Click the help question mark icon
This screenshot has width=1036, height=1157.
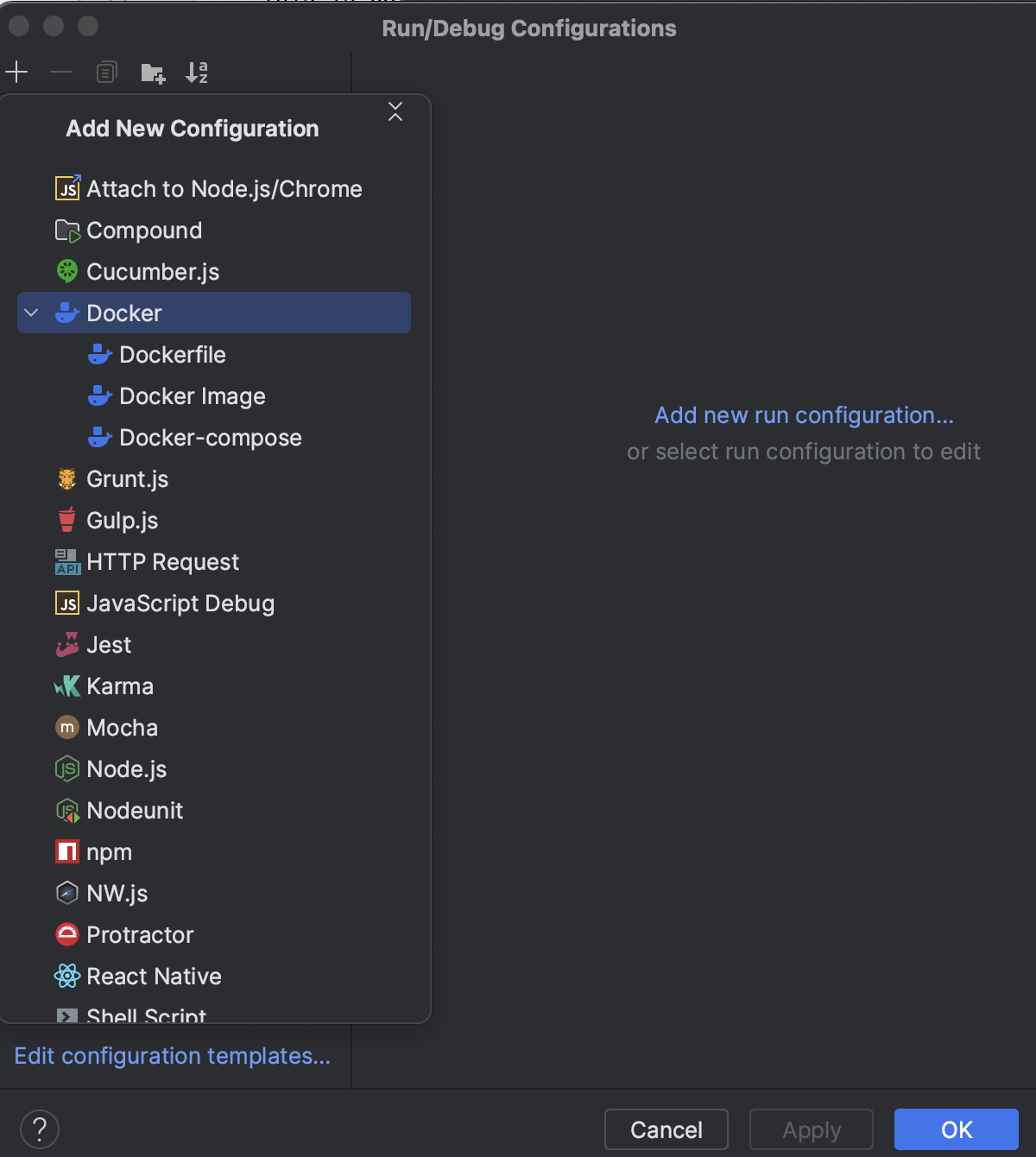(41, 1129)
